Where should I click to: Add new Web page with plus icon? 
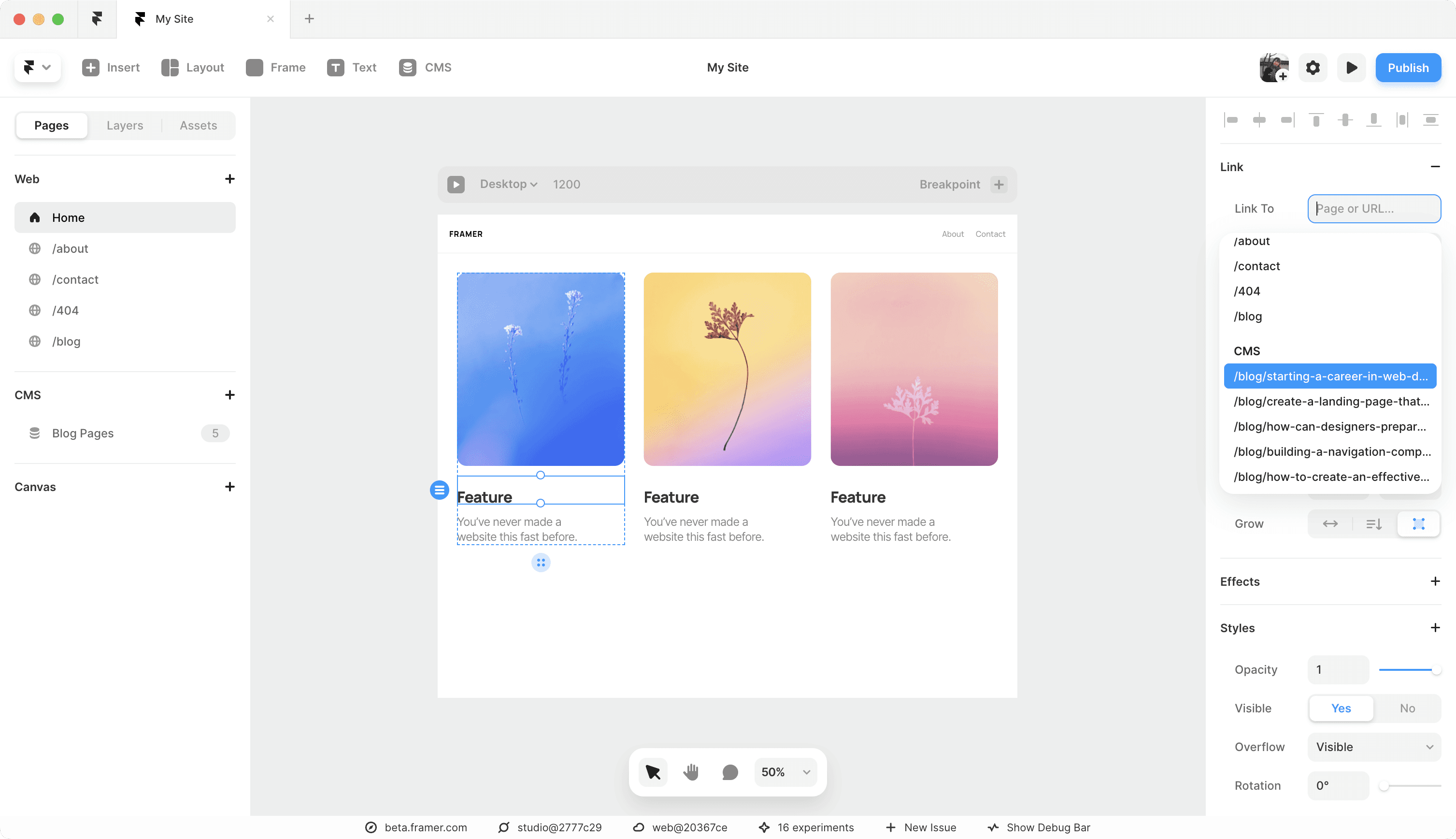pos(230,179)
